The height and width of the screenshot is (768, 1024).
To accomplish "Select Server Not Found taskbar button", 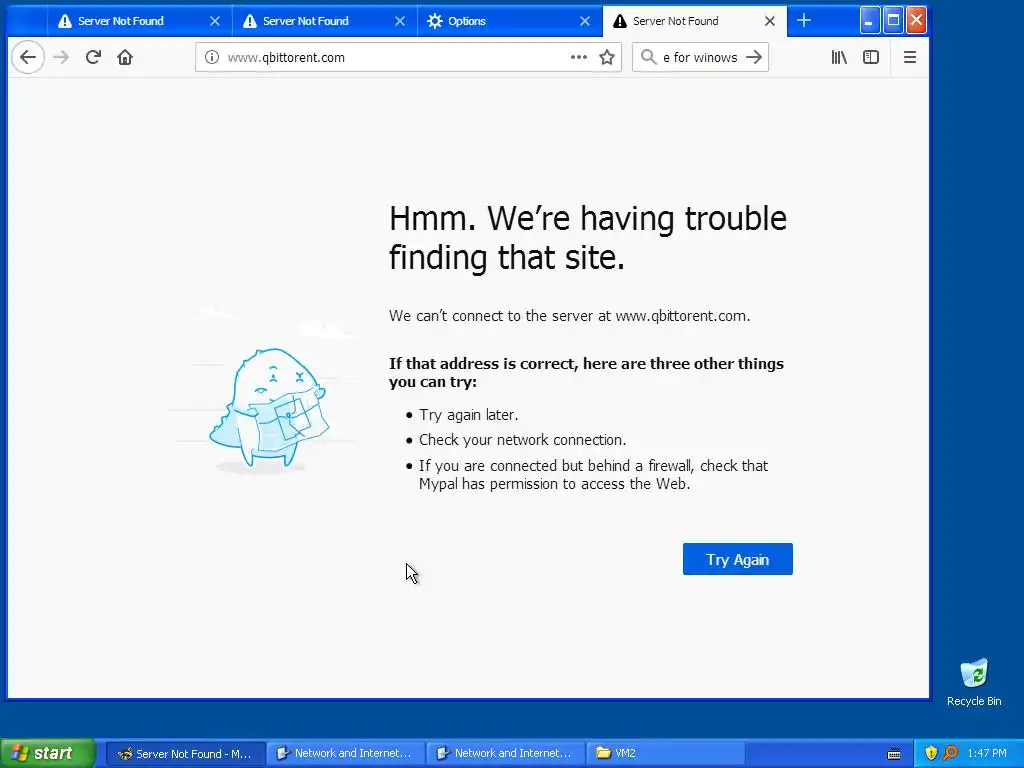I will (x=185, y=754).
